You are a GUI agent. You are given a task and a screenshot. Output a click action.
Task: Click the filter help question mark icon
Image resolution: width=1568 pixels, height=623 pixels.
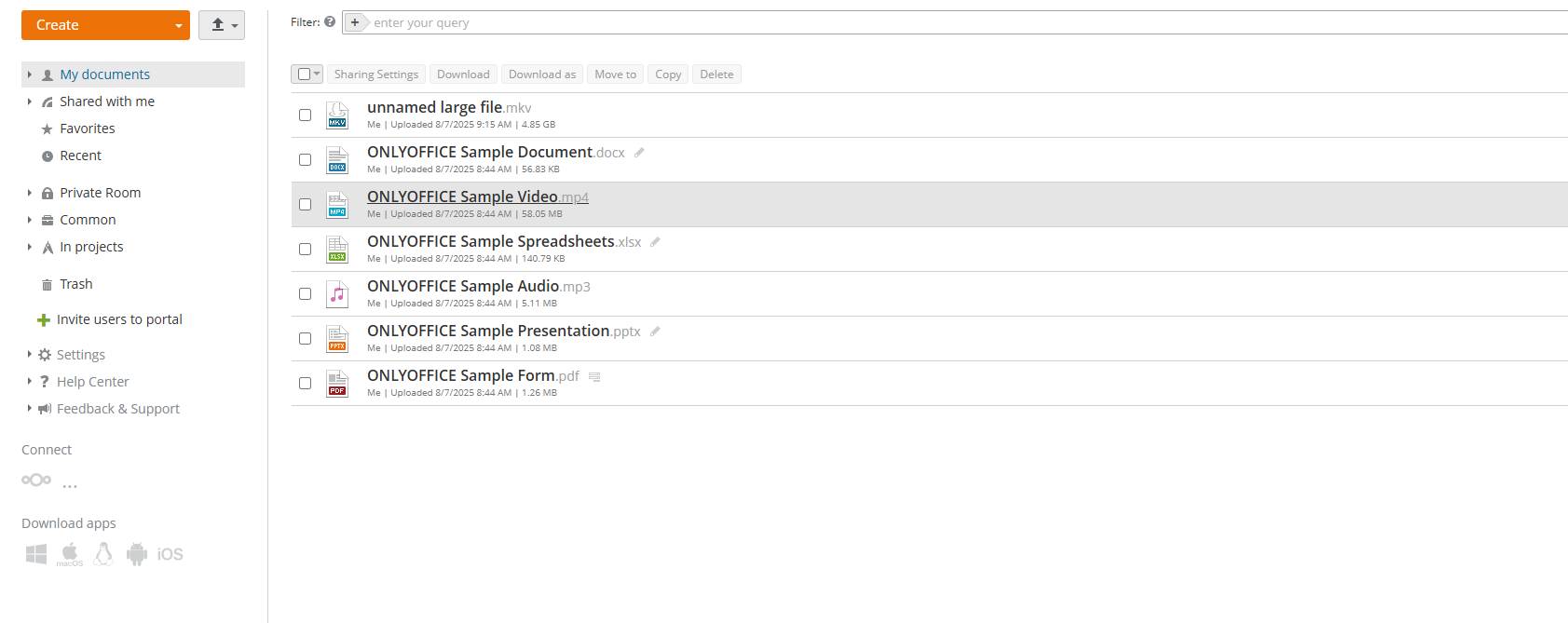tap(330, 22)
